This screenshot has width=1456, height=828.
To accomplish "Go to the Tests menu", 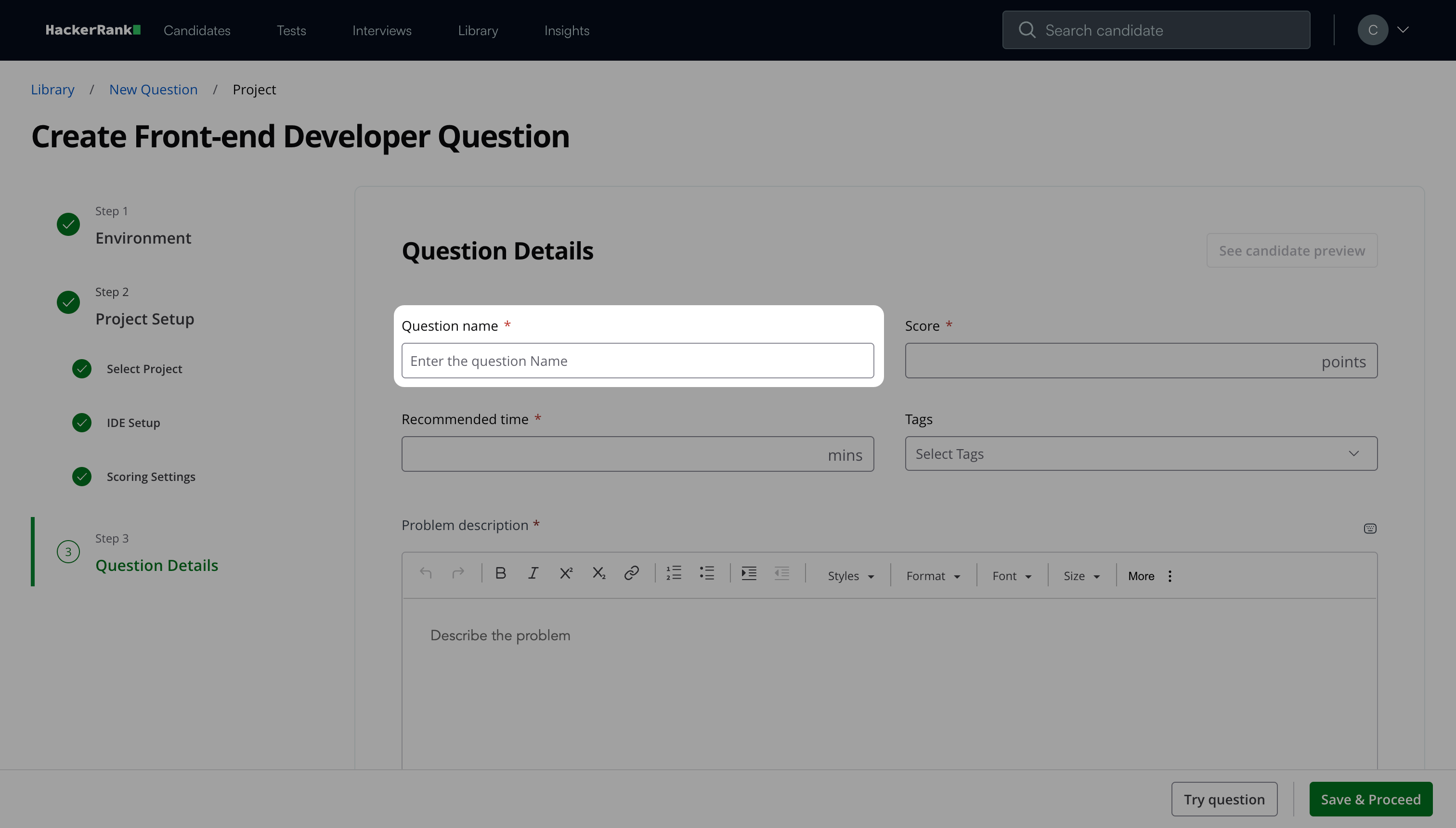I will pyautogui.click(x=291, y=31).
